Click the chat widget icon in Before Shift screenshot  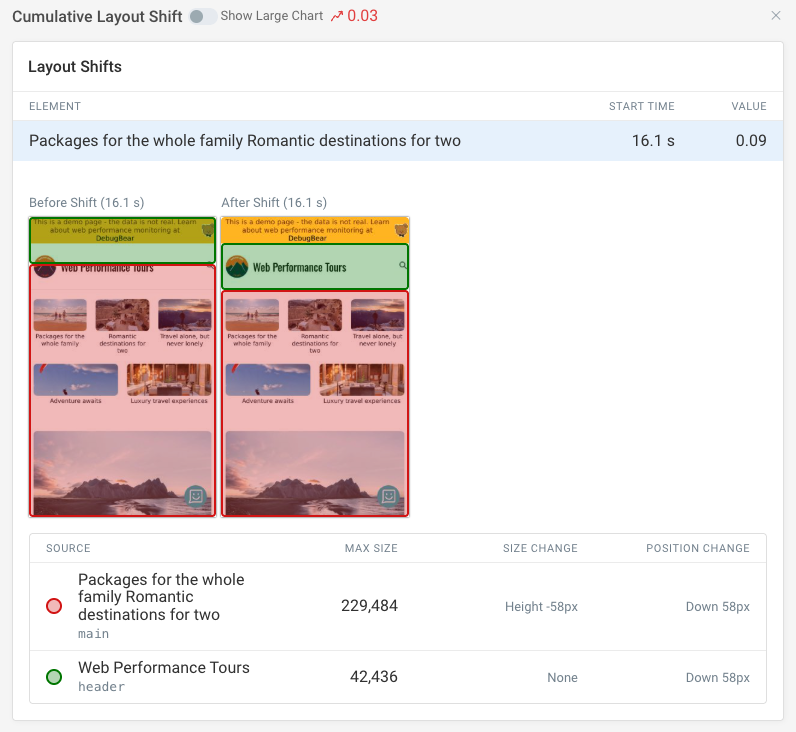(x=197, y=496)
